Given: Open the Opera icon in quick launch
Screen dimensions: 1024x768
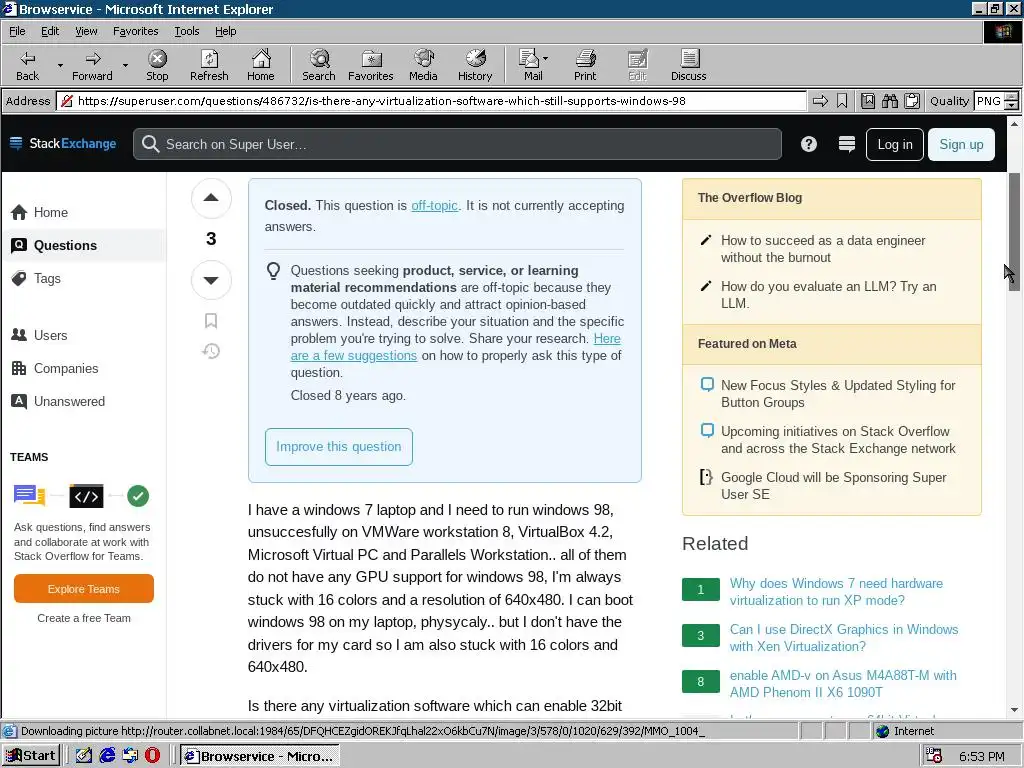Looking at the screenshot, I should point(152,756).
